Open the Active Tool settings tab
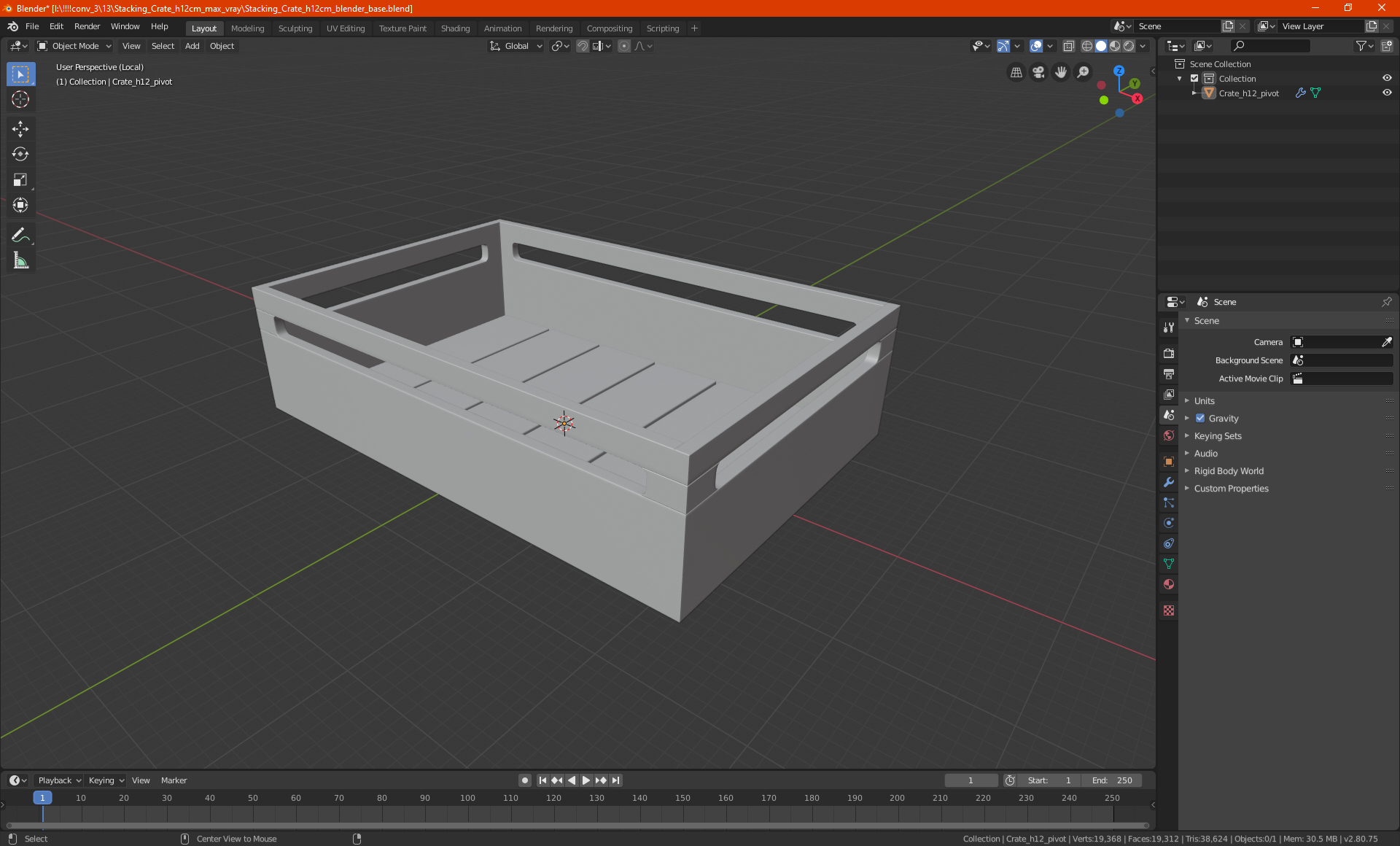 [1169, 327]
